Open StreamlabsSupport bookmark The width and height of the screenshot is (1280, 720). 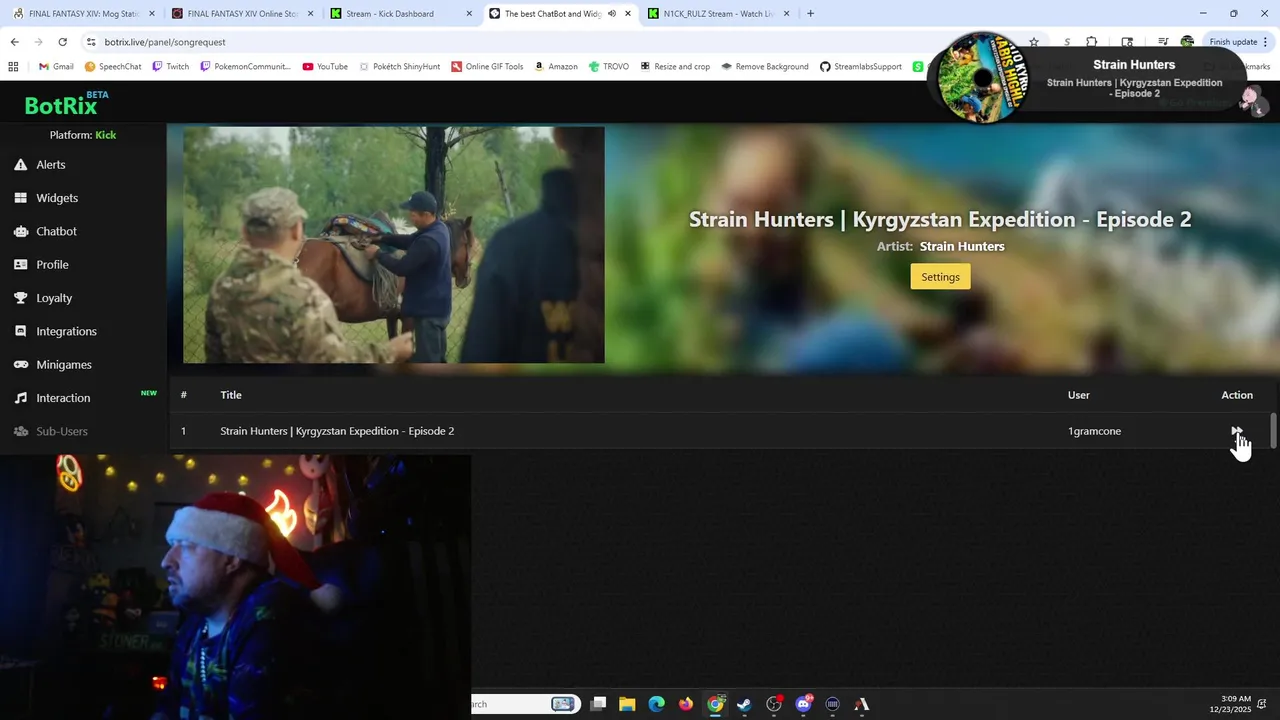coord(861,67)
